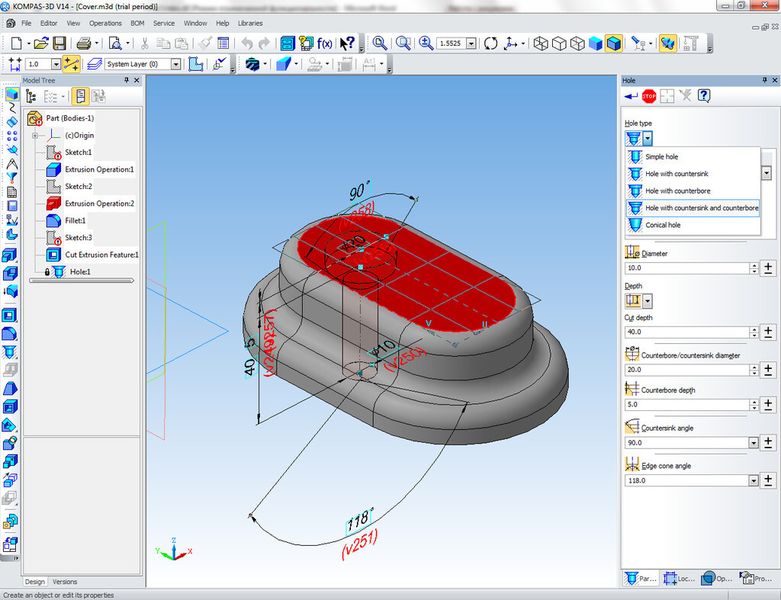Screen dimensions: 781x600
Task: Click the Diameter plus/minus button
Action: pos(767,268)
